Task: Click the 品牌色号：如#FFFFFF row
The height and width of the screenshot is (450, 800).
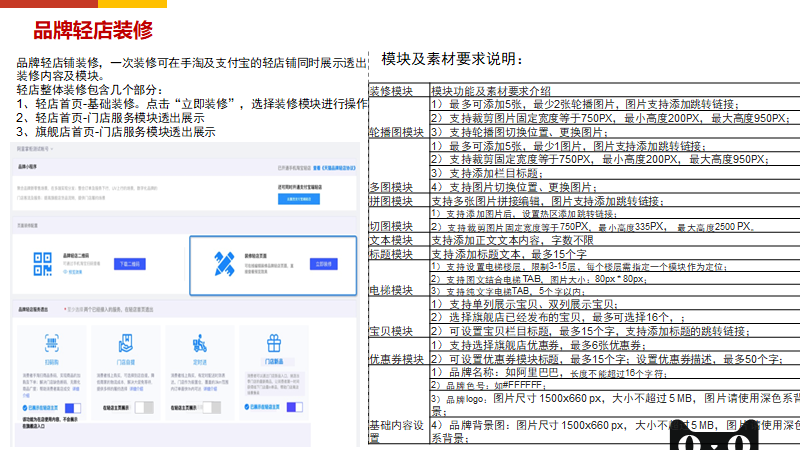Action: pos(615,385)
